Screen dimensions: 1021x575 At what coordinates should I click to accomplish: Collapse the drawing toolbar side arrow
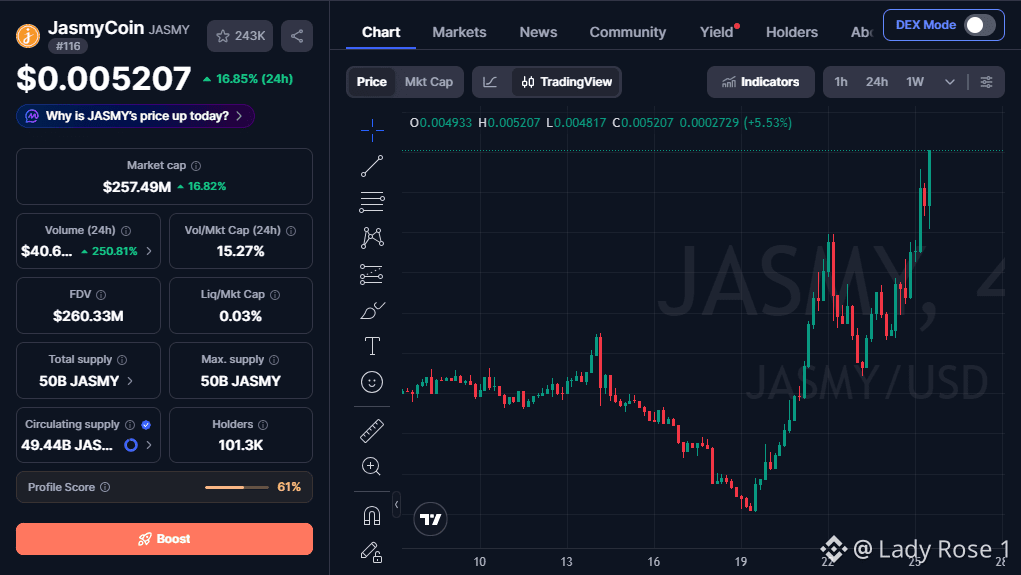pos(396,505)
